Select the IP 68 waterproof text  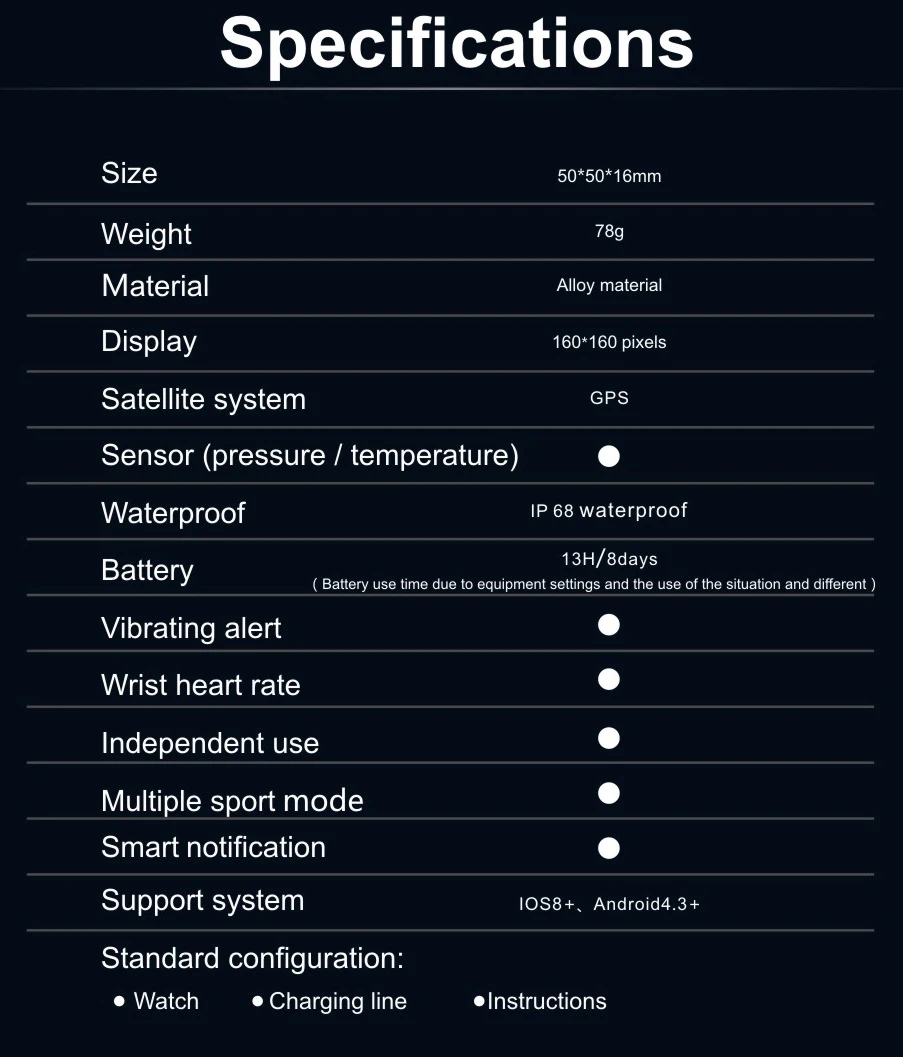tap(609, 510)
